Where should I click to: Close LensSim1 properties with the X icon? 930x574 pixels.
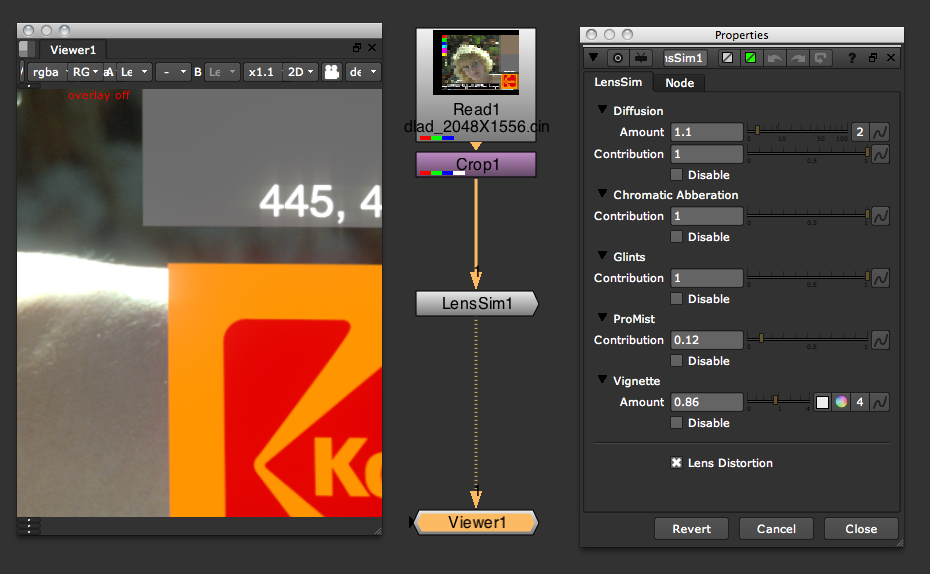(x=891, y=58)
